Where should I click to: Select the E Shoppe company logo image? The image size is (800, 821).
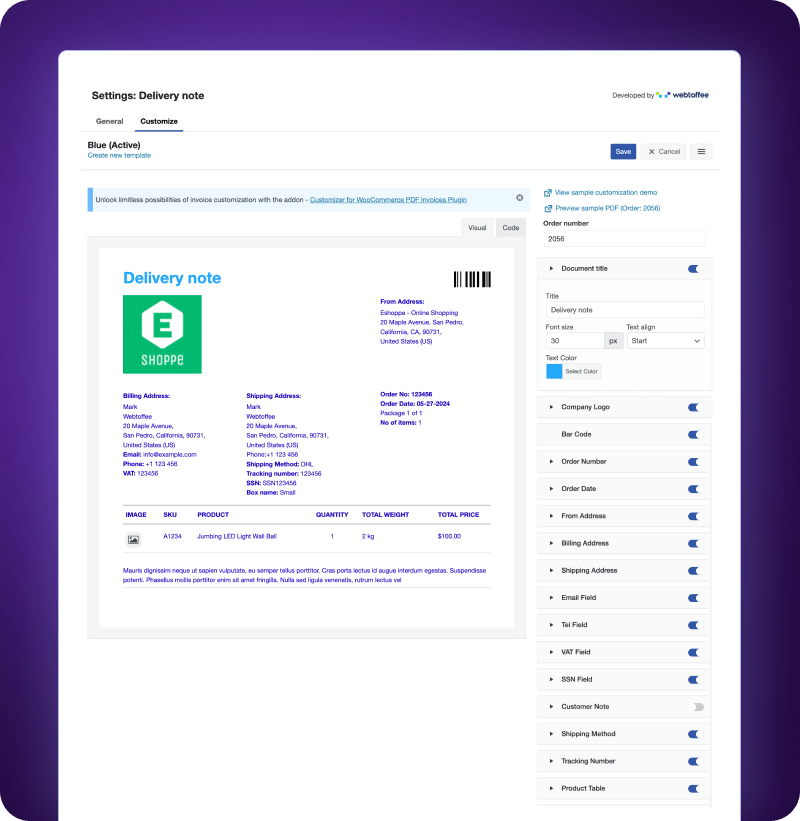(162, 334)
